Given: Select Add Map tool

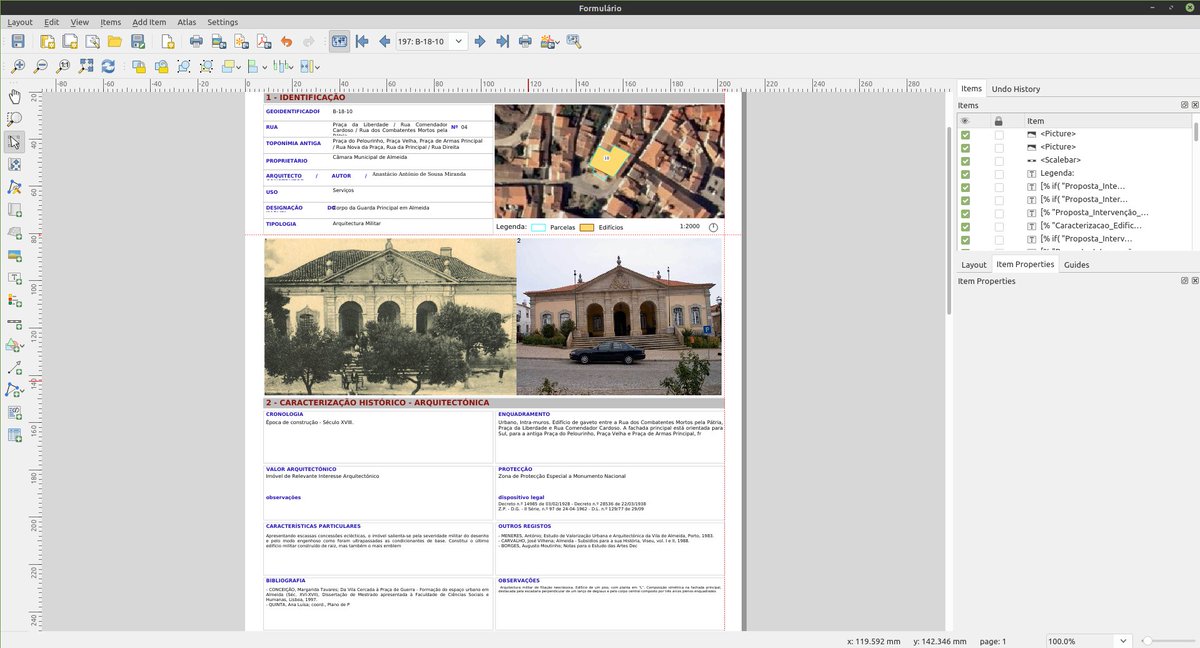Looking at the screenshot, I should pyautogui.click(x=14, y=210).
